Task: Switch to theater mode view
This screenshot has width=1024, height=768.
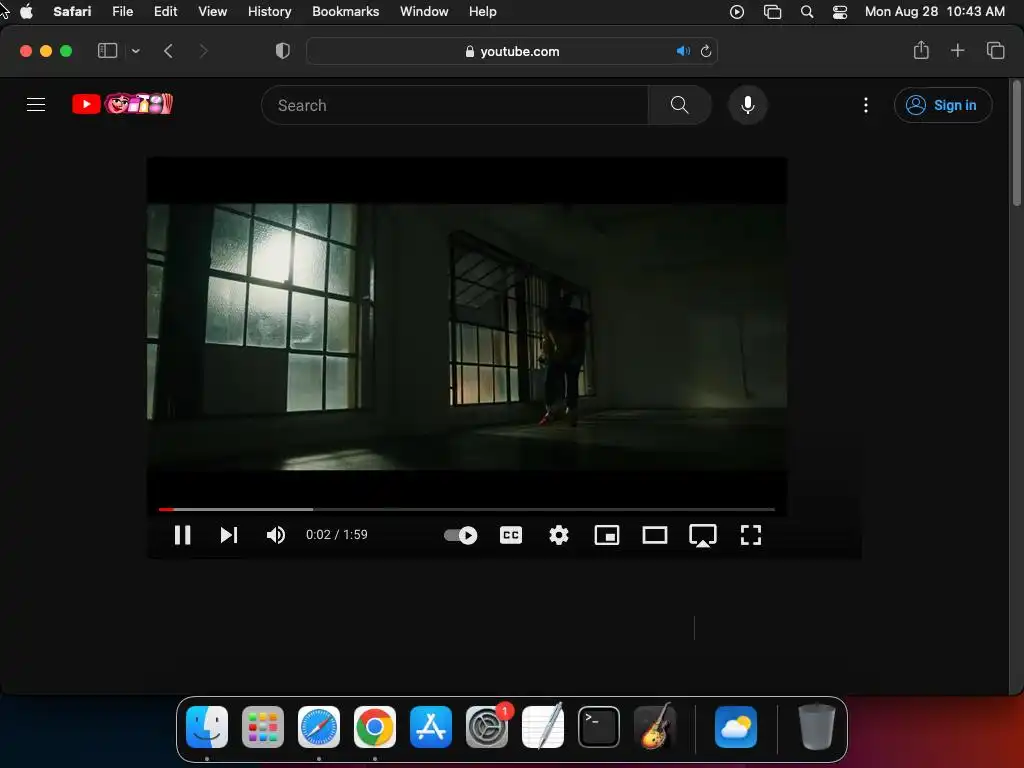Action: point(654,535)
